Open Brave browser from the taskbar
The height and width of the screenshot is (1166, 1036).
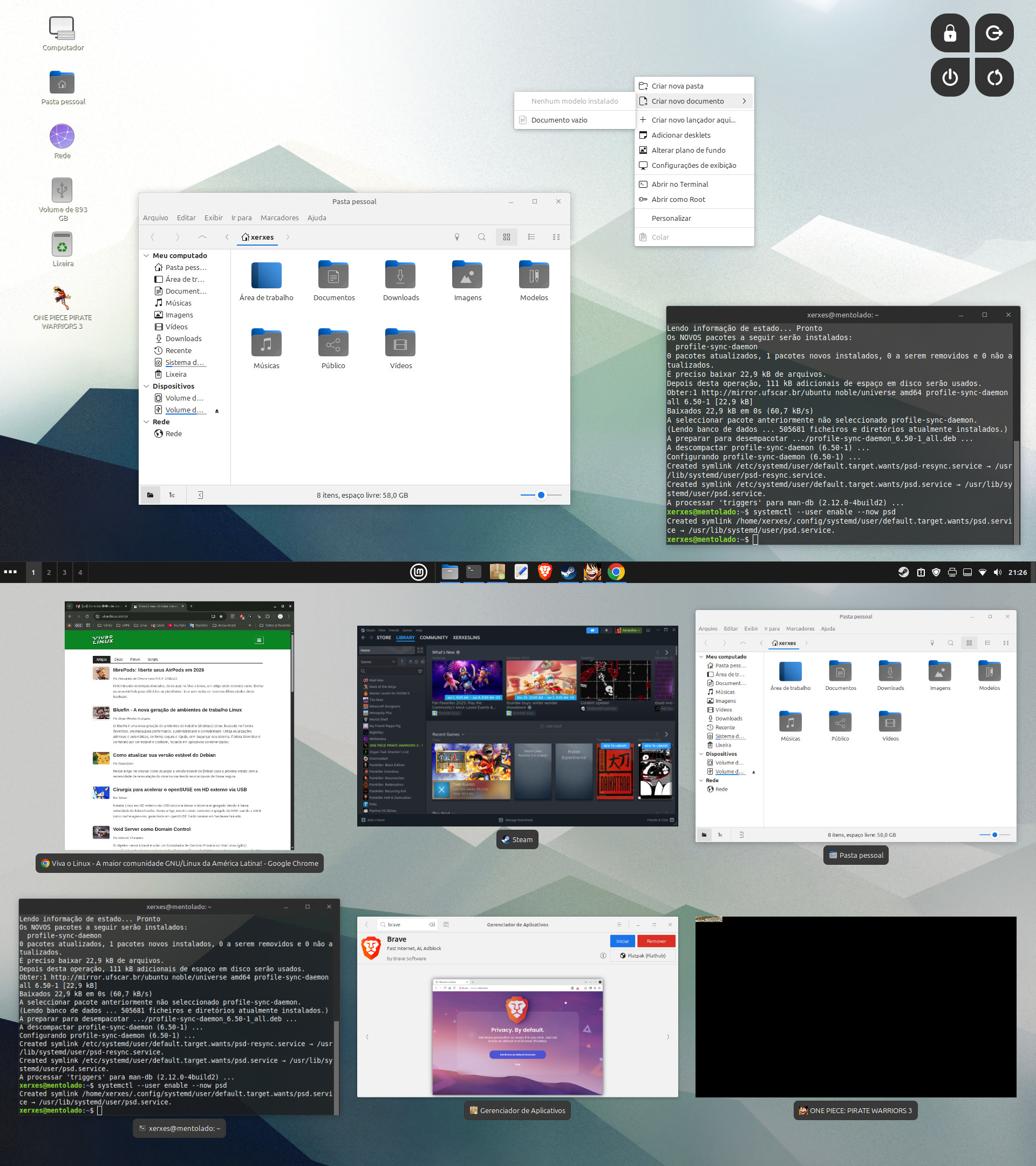click(544, 572)
